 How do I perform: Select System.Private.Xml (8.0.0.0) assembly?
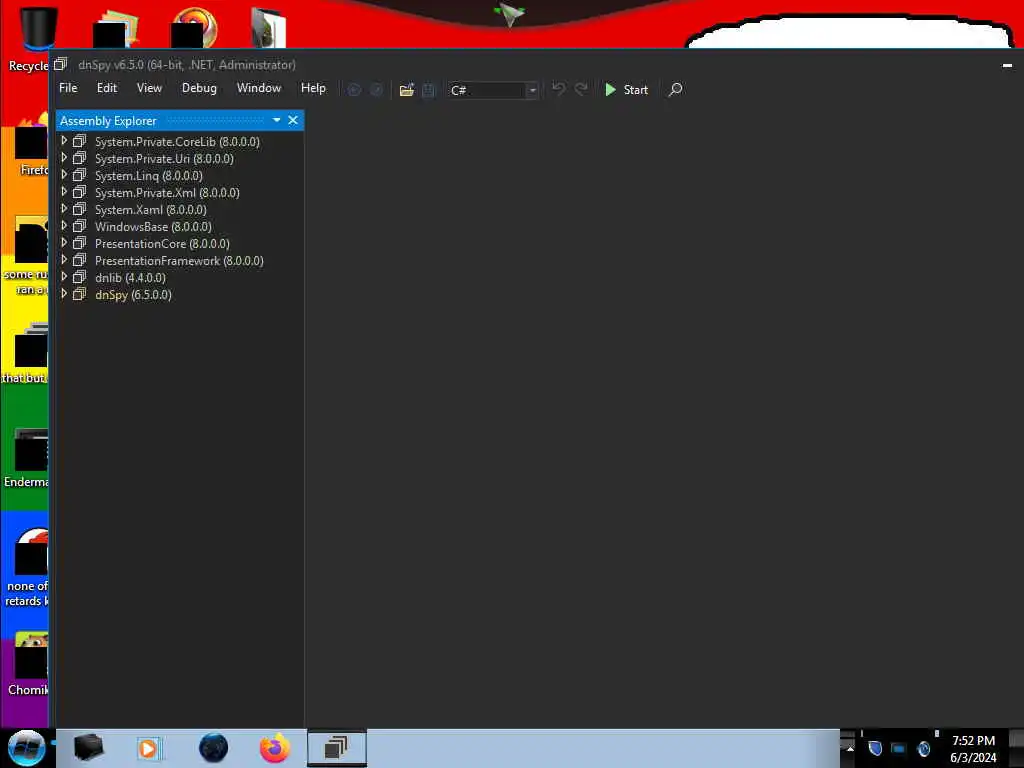coord(167,193)
